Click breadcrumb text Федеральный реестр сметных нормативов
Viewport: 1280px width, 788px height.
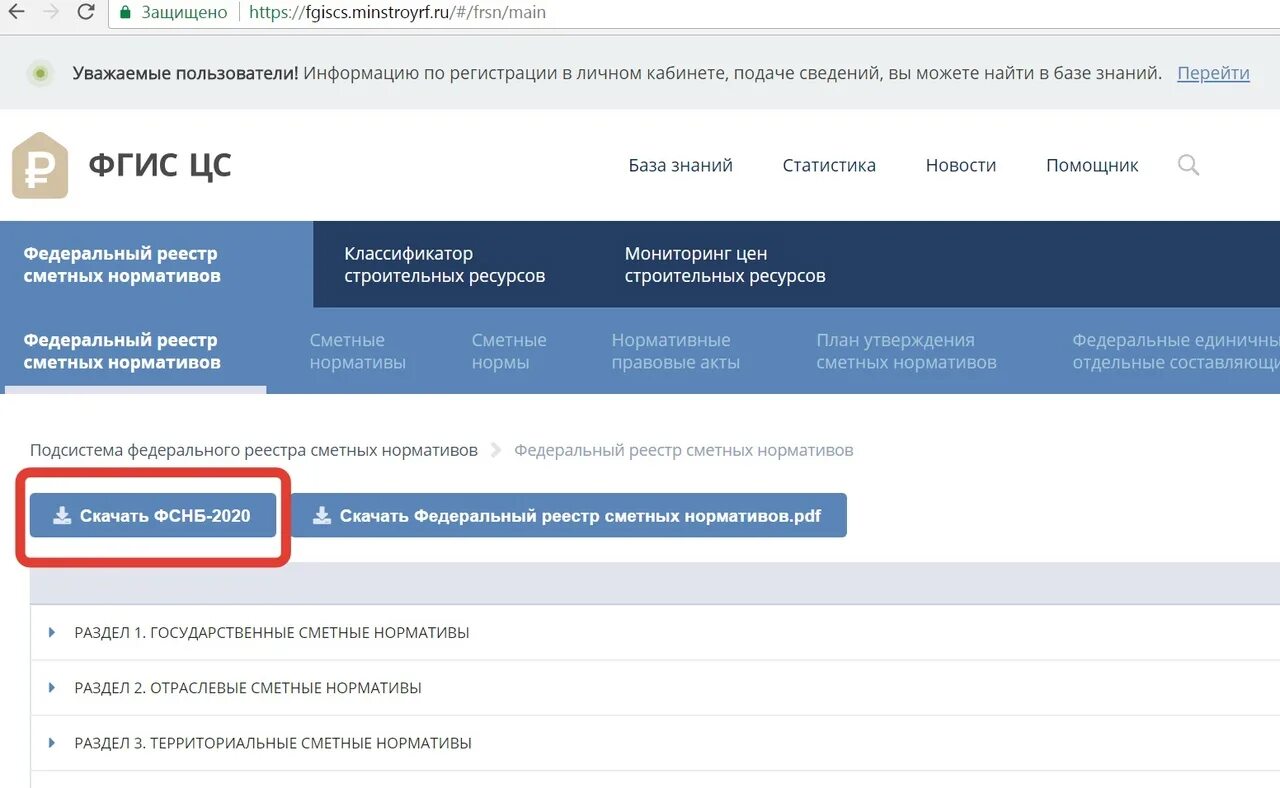[x=684, y=450]
